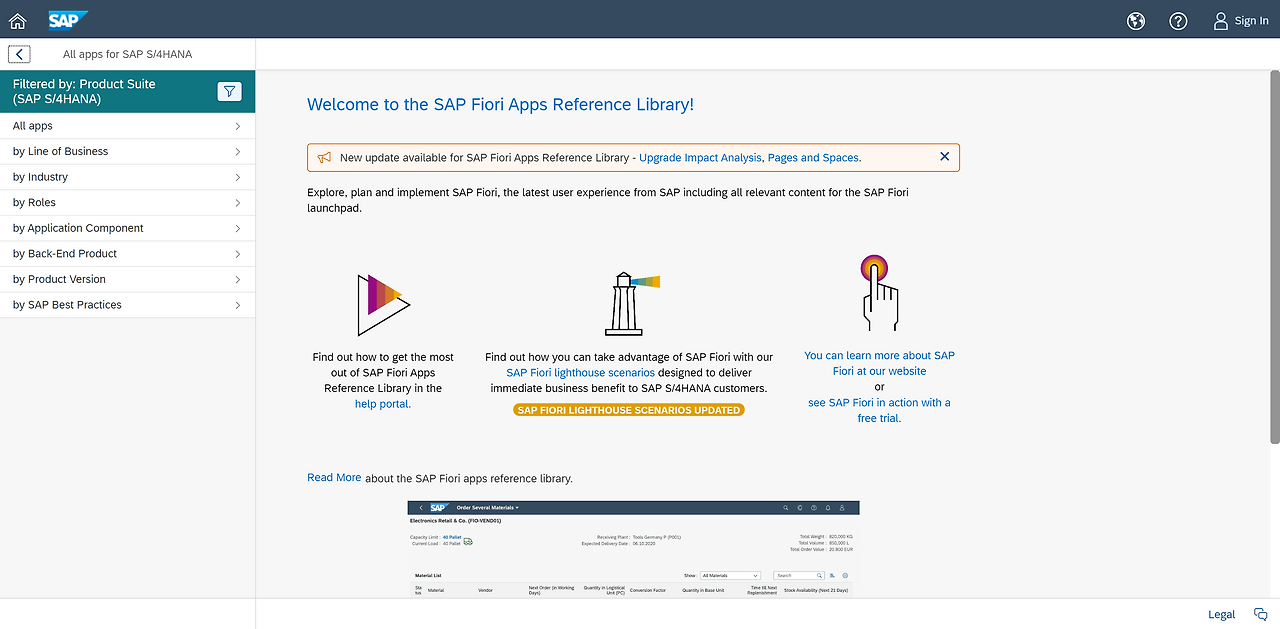Image resolution: width=1280 pixels, height=629 pixels.
Task: Open the SAP Fiori lighthouse scenarios link
Action: click(x=580, y=372)
